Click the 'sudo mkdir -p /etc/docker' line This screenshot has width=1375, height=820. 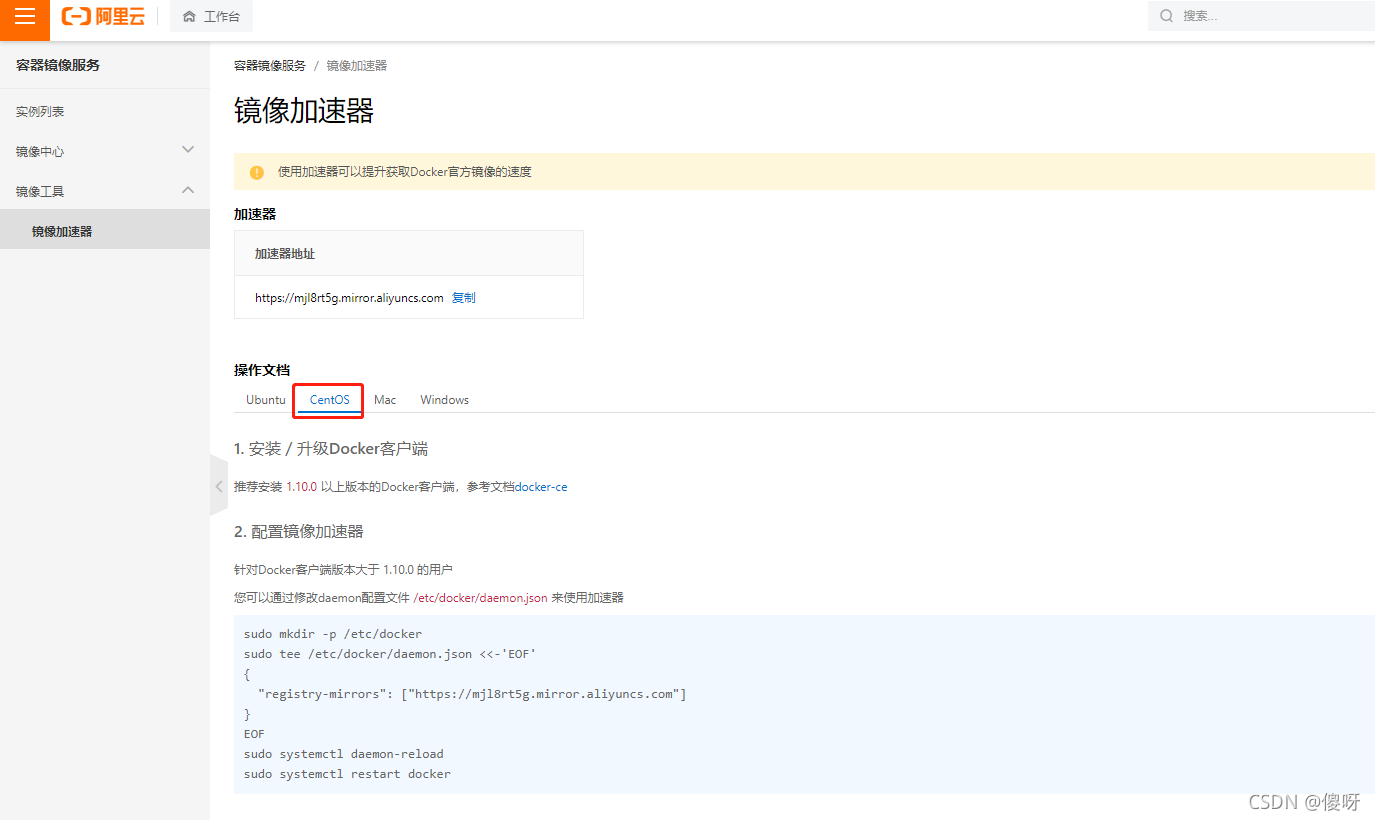tap(333, 634)
